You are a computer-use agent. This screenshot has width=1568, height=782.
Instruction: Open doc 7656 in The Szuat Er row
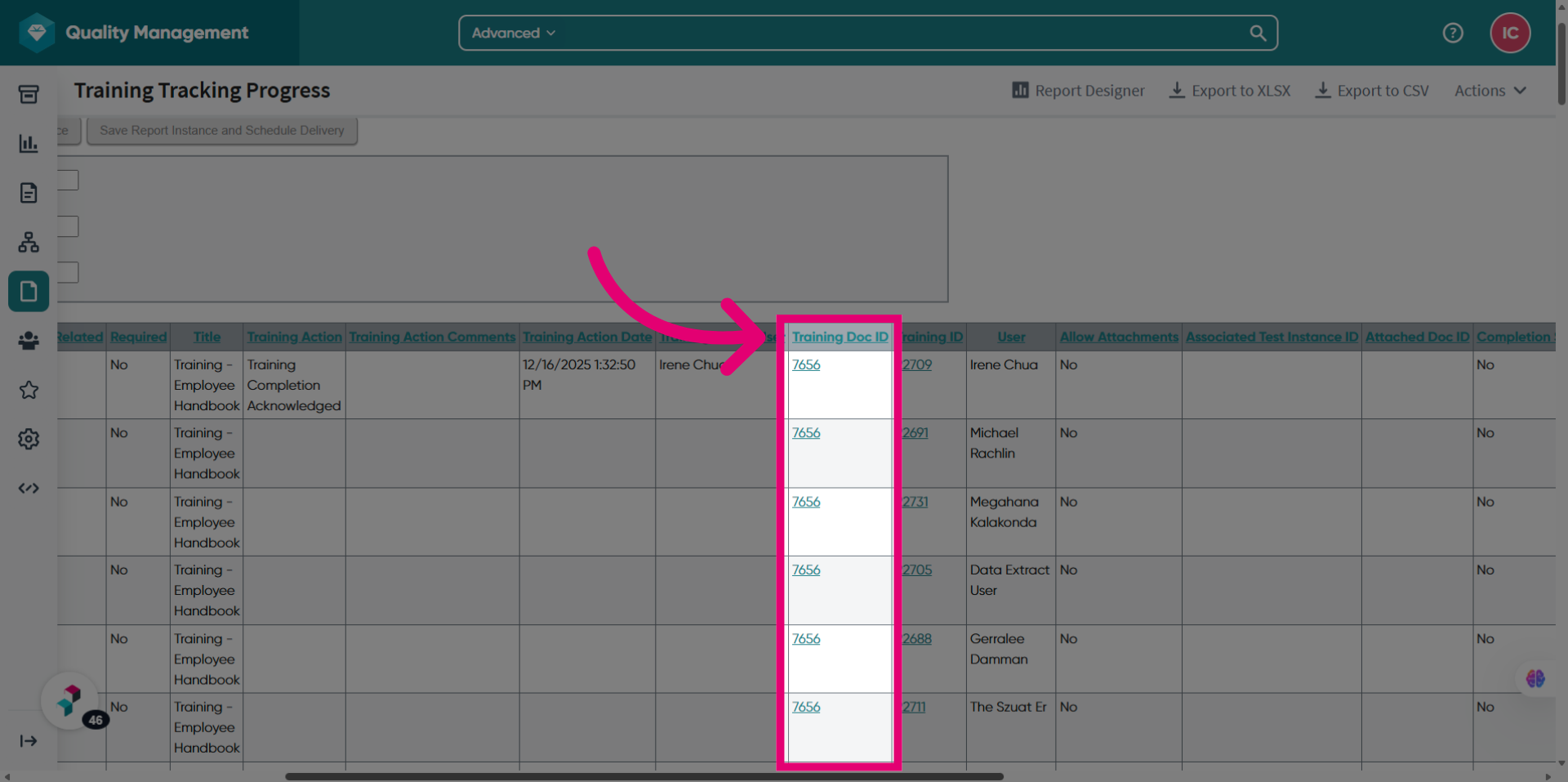806,707
